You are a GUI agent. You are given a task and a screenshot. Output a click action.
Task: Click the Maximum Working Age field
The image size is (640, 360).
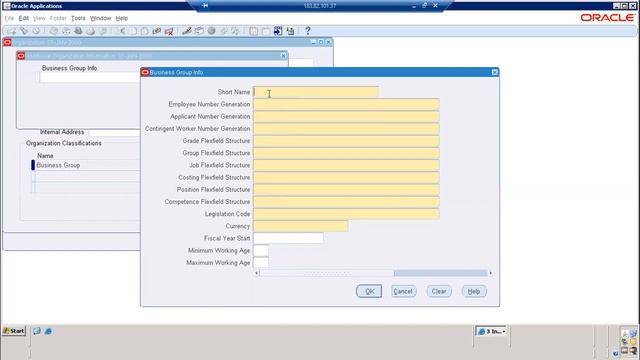pyautogui.click(x=261, y=262)
